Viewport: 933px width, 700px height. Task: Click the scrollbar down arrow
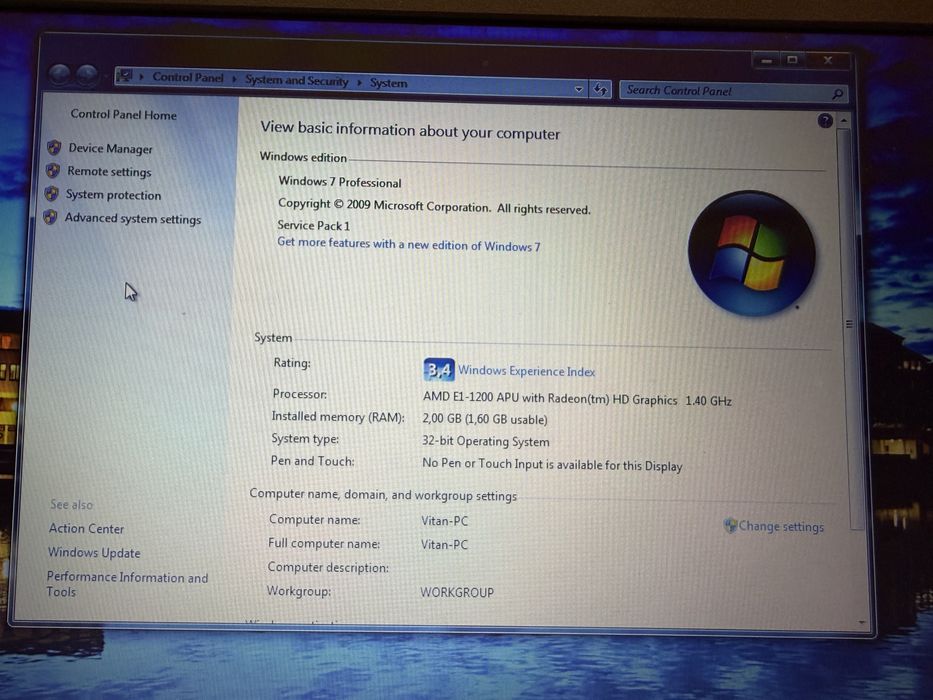[862, 622]
